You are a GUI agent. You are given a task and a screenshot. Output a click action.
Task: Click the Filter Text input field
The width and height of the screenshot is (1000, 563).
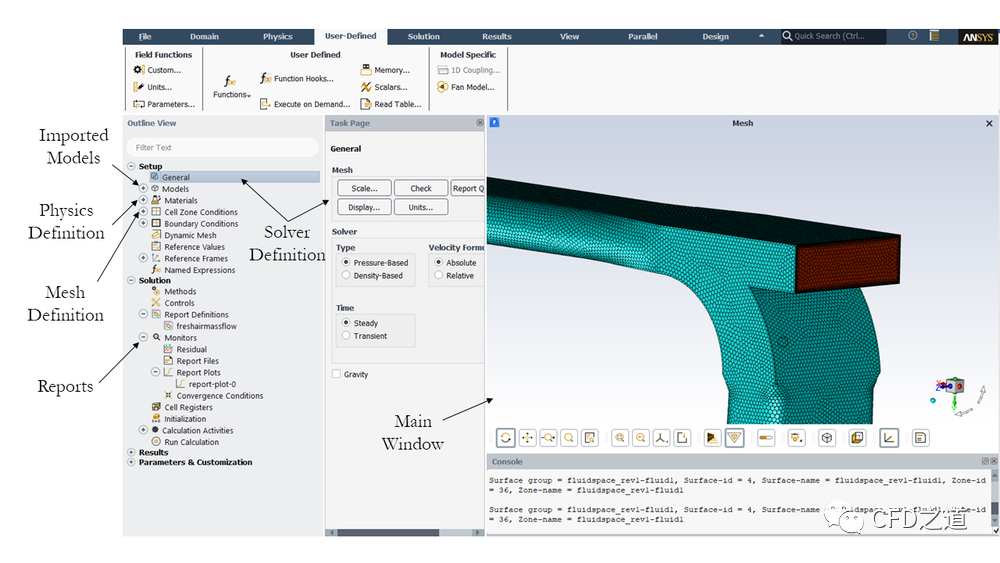click(222, 148)
